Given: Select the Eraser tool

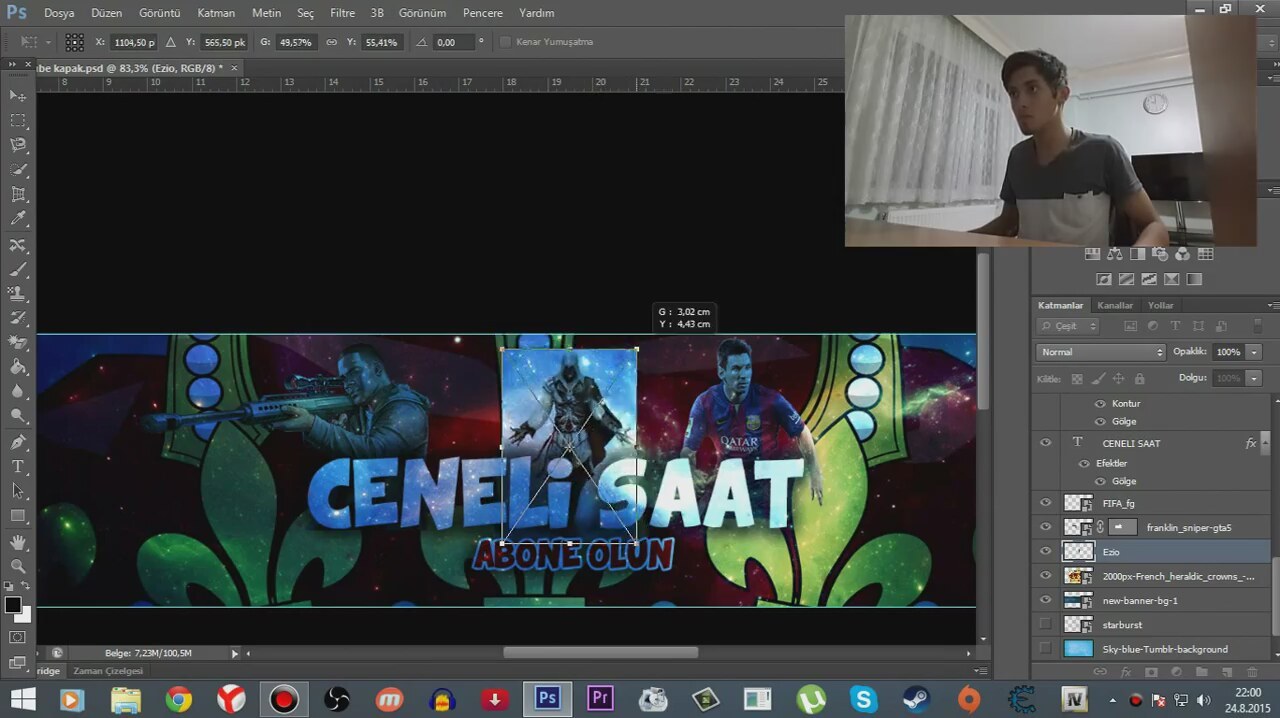Looking at the screenshot, I should point(18,343).
